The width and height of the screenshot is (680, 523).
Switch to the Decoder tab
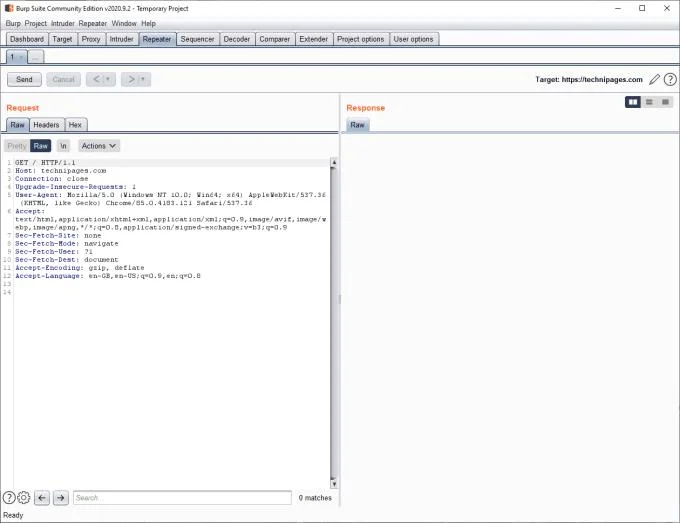click(x=237, y=39)
